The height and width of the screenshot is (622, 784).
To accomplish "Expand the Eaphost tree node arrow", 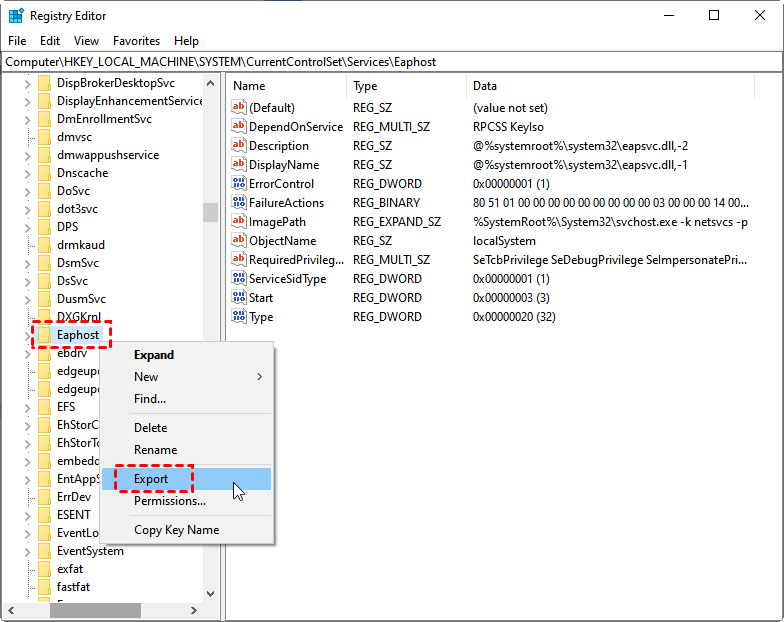I will (27, 335).
